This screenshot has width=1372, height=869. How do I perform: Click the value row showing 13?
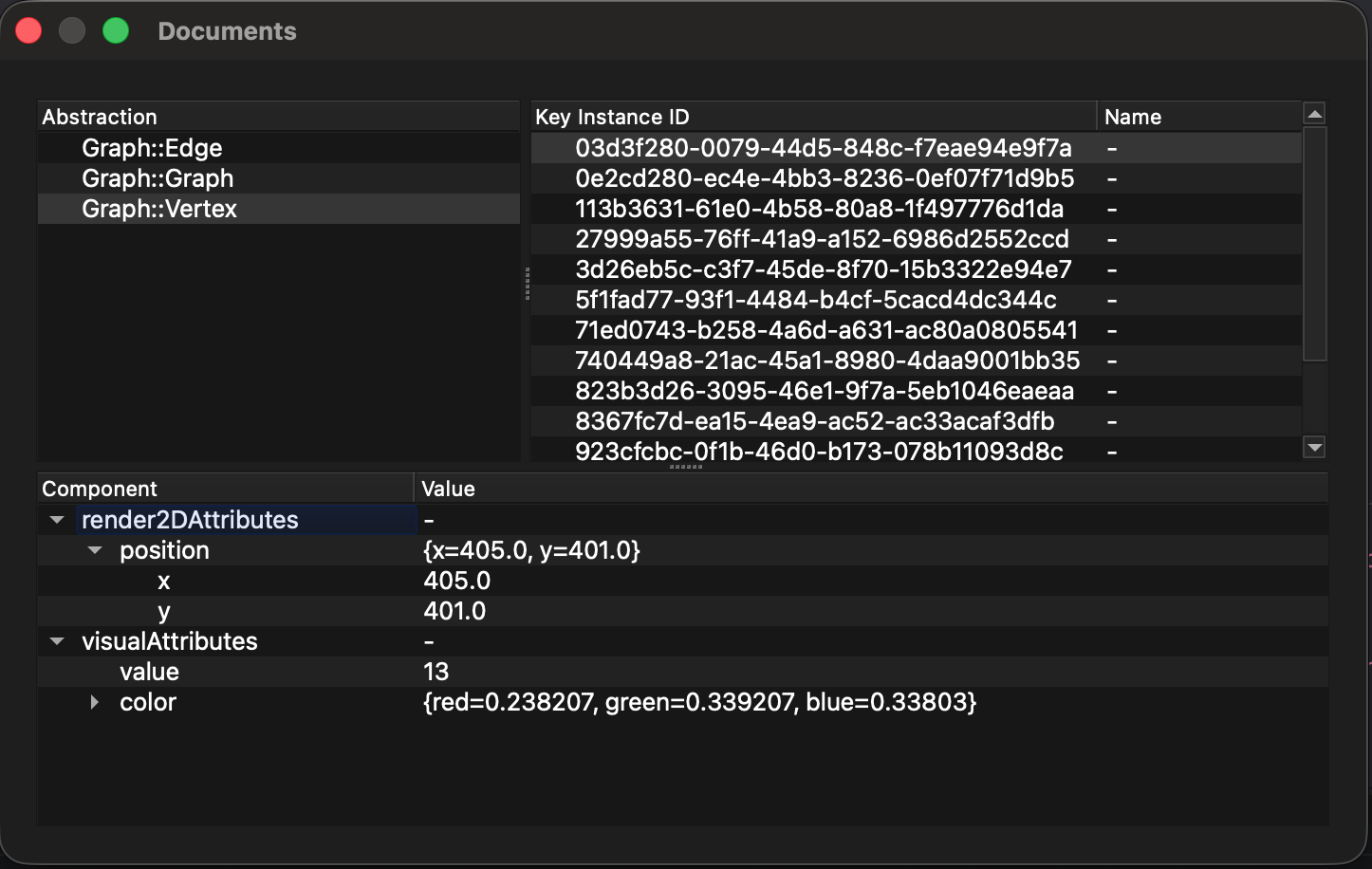[436, 672]
